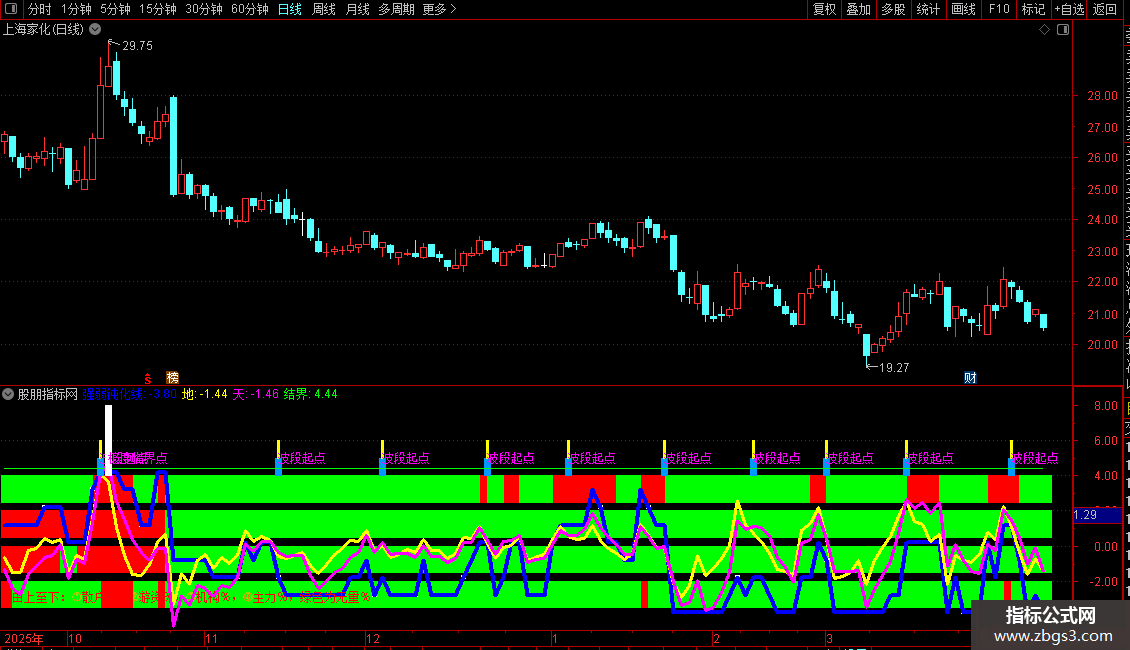Click month 2 on the date axis
Image resolution: width=1130 pixels, height=650 pixels.
[x=716, y=638]
